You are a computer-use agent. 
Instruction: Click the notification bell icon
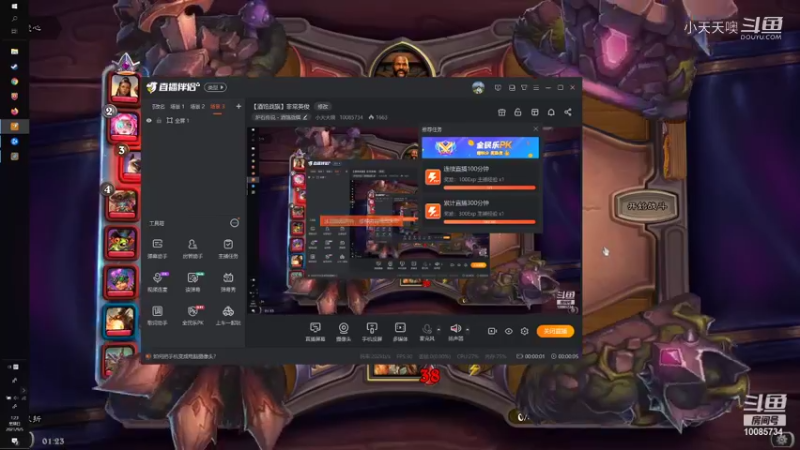pyautogui.click(x=551, y=112)
